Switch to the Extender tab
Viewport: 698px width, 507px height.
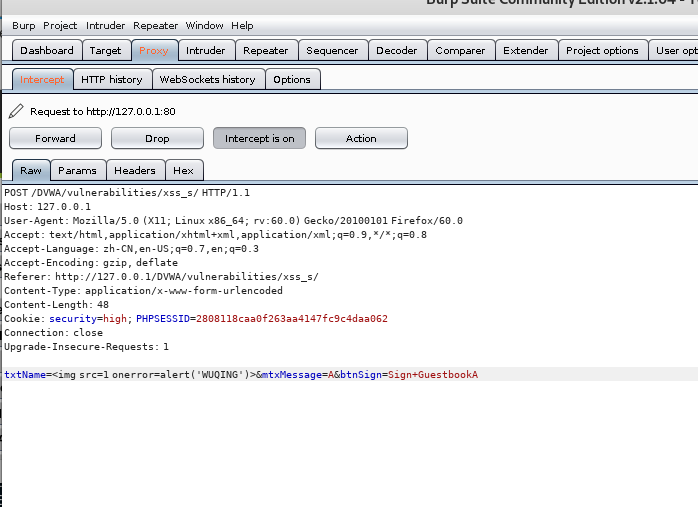tap(526, 50)
